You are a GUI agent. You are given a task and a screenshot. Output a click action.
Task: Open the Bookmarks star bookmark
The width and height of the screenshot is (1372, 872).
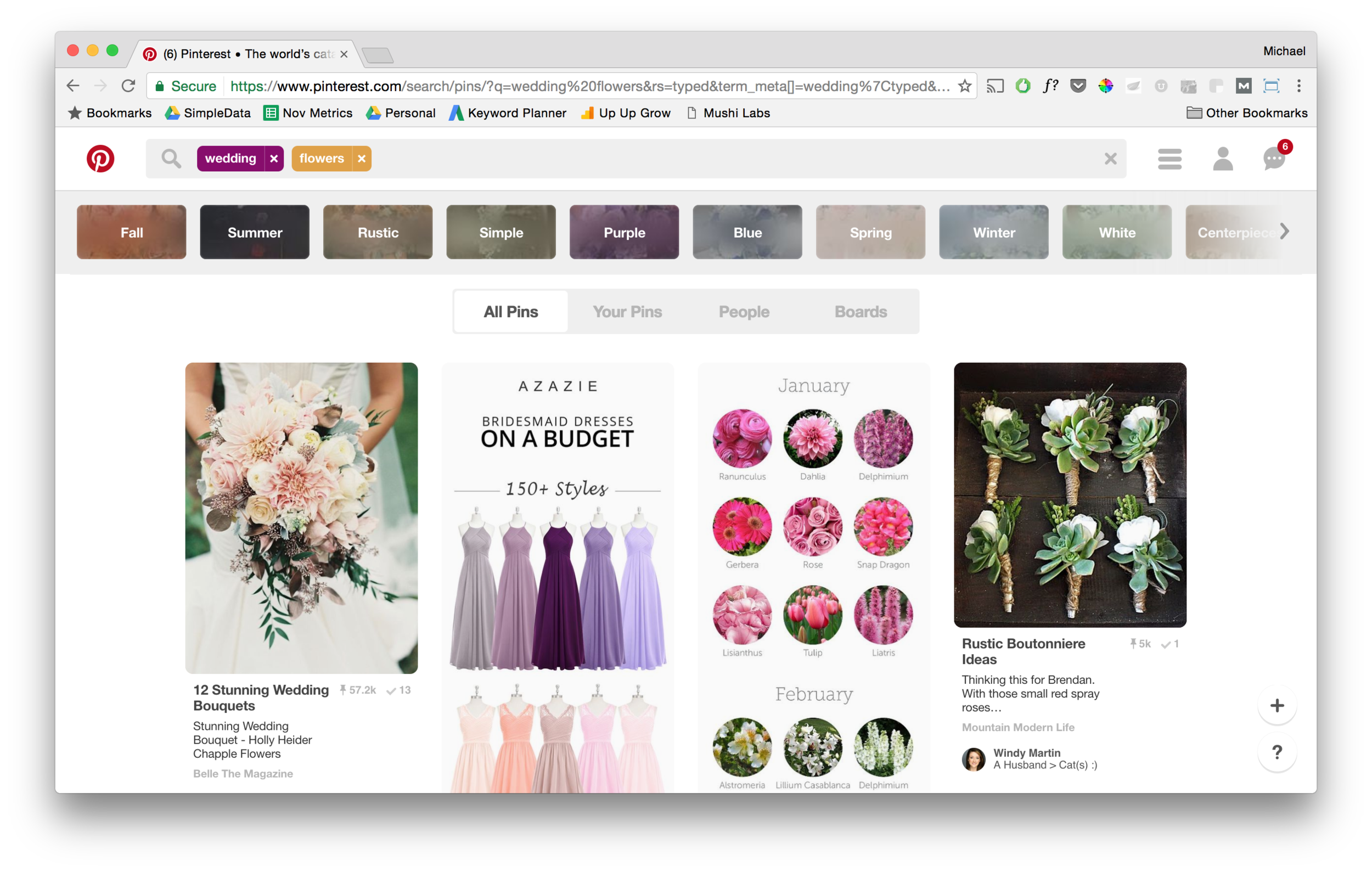pos(109,113)
